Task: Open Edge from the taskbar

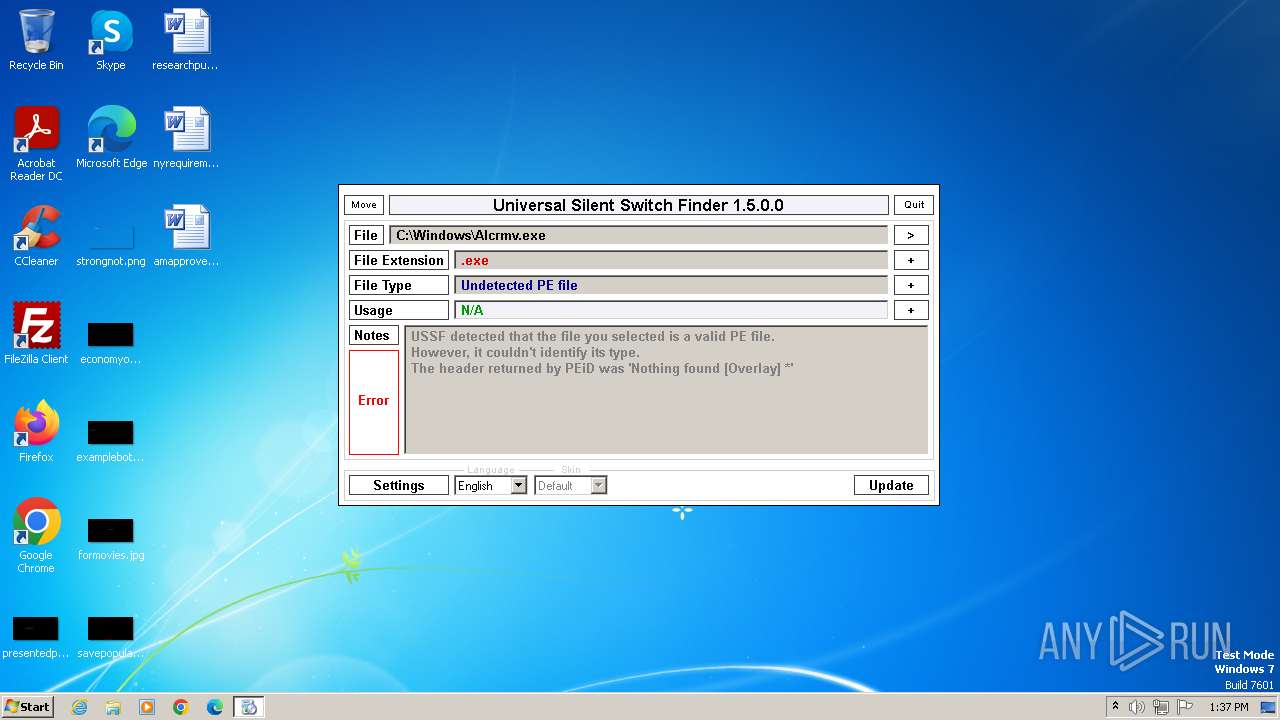Action: [x=215, y=707]
